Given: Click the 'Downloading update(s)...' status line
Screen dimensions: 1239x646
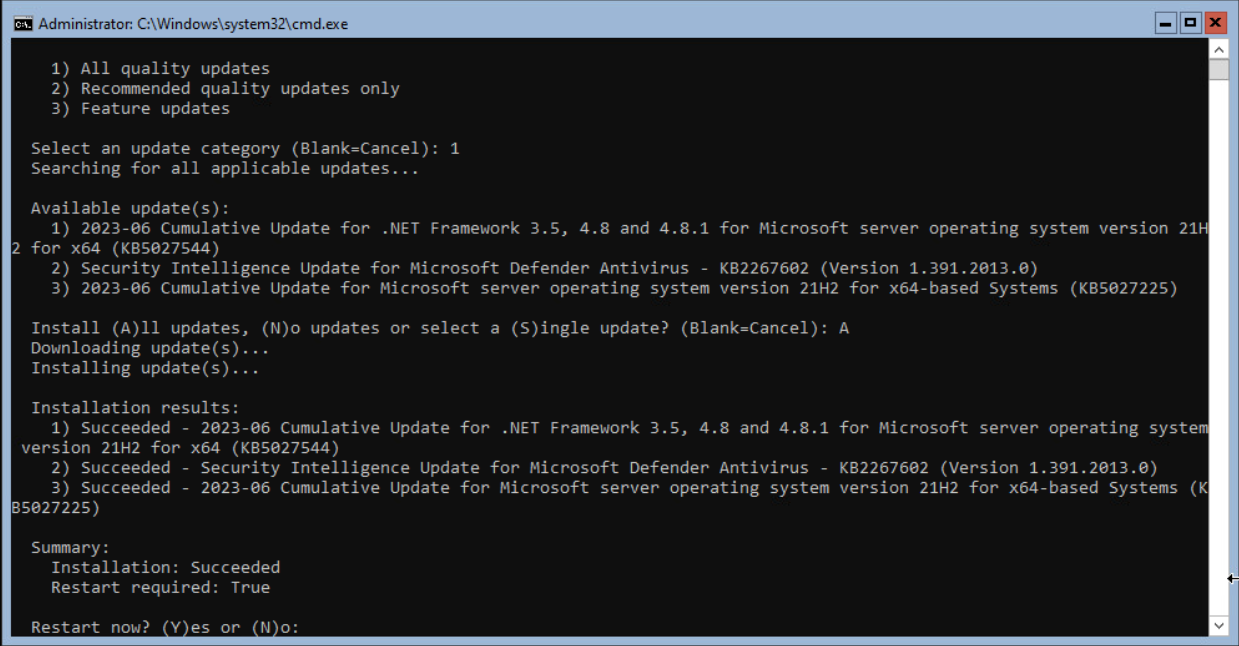Looking at the screenshot, I should point(150,348).
